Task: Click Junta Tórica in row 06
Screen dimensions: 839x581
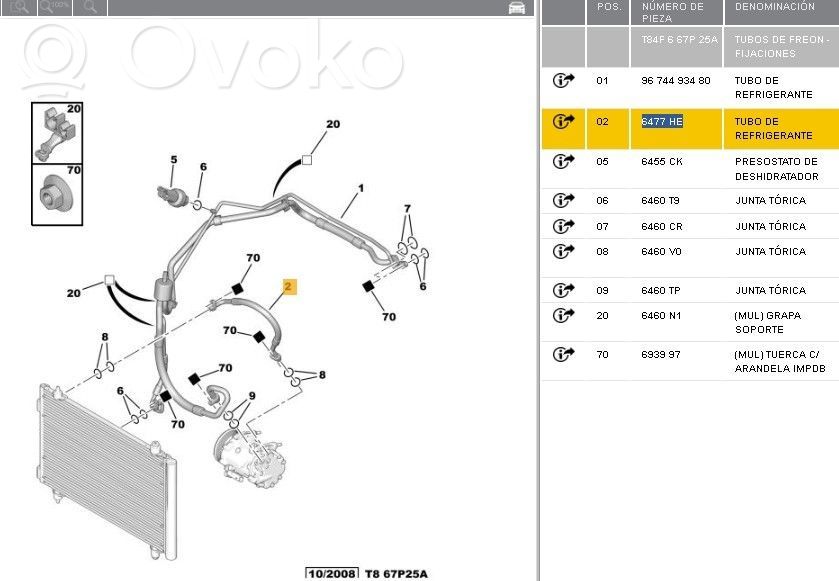Action: pyautogui.click(x=771, y=201)
